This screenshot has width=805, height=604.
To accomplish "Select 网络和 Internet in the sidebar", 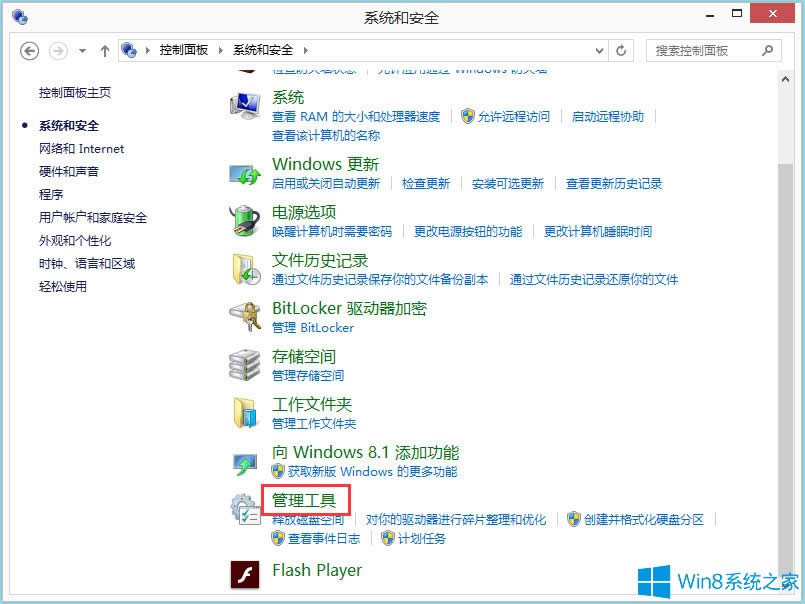I will (81, 148).
